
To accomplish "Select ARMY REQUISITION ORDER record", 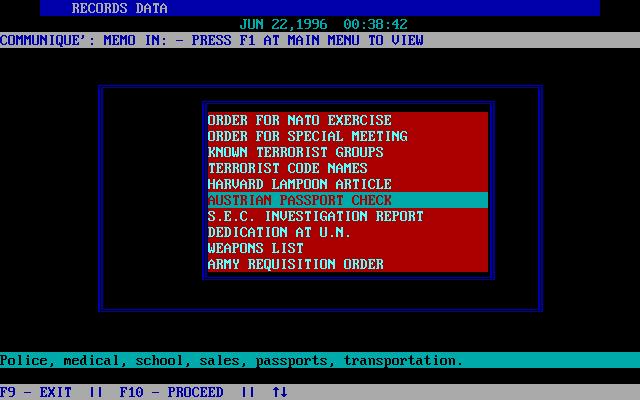I will click(x=348, y=264).
